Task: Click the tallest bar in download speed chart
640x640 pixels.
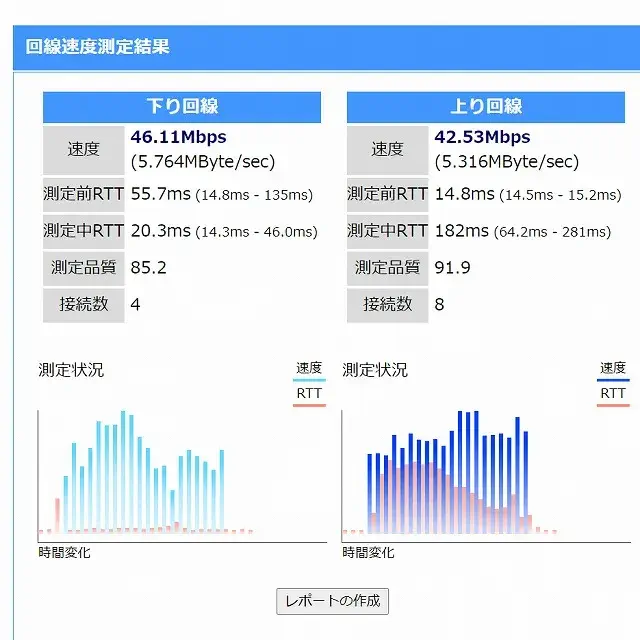Action: pos(123,471)
